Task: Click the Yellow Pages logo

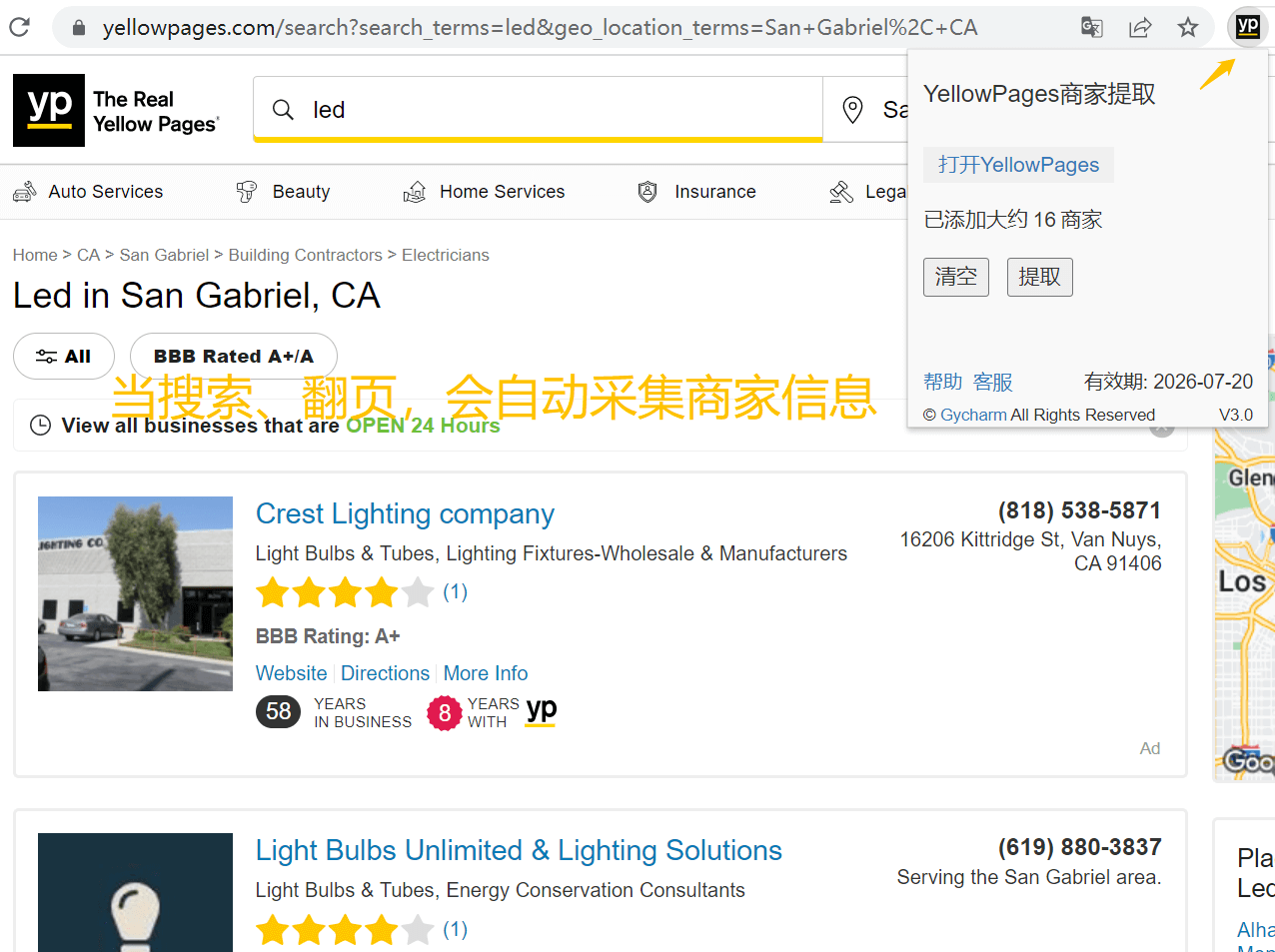Action: [x=116, y=111]
